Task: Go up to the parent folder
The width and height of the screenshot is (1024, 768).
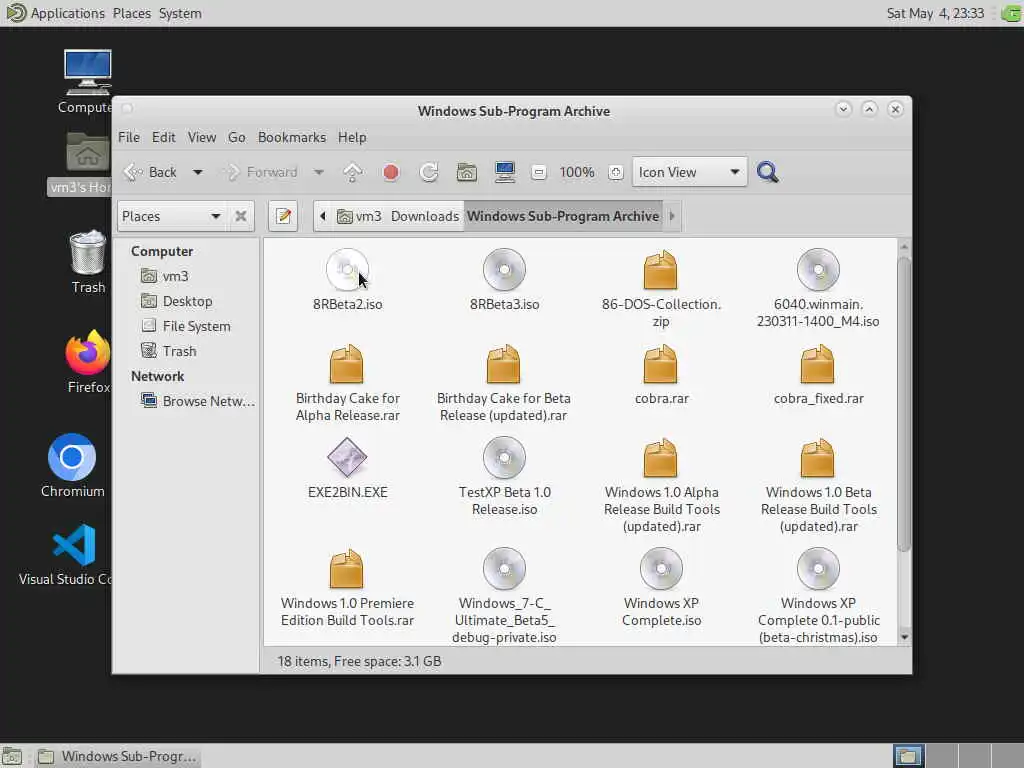Action: click(353, 172)
